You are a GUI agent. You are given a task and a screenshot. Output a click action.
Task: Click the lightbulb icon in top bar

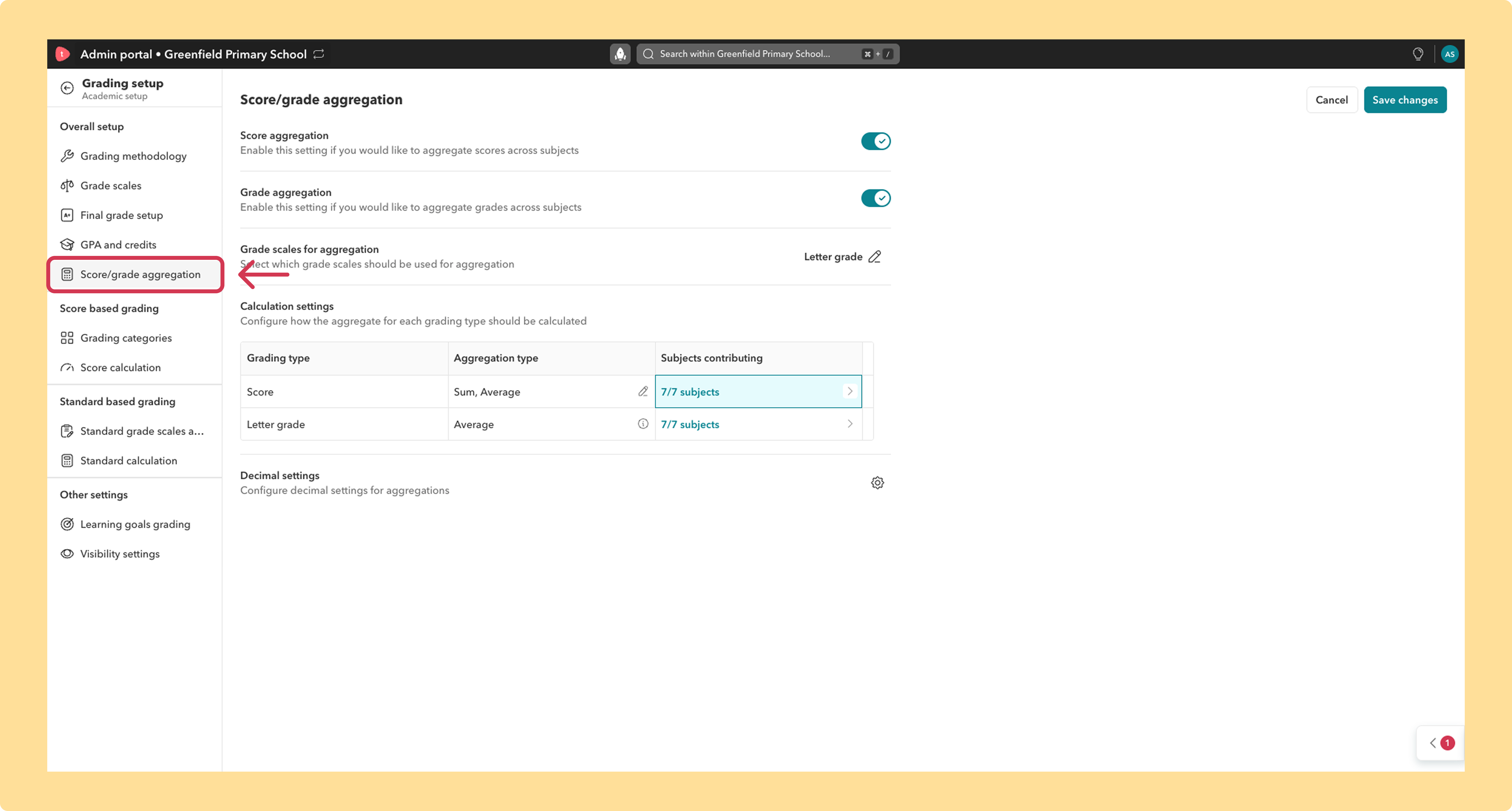[1417, 54]
